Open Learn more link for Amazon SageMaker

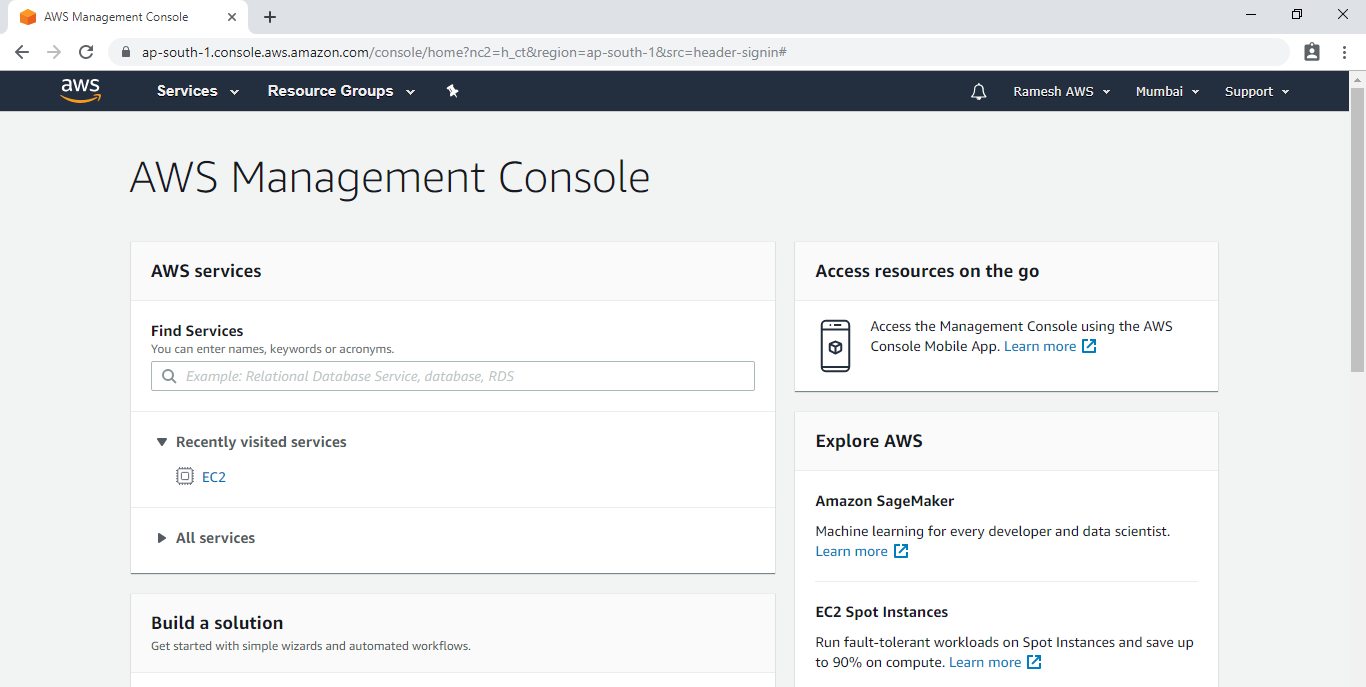tap(852, 551)
